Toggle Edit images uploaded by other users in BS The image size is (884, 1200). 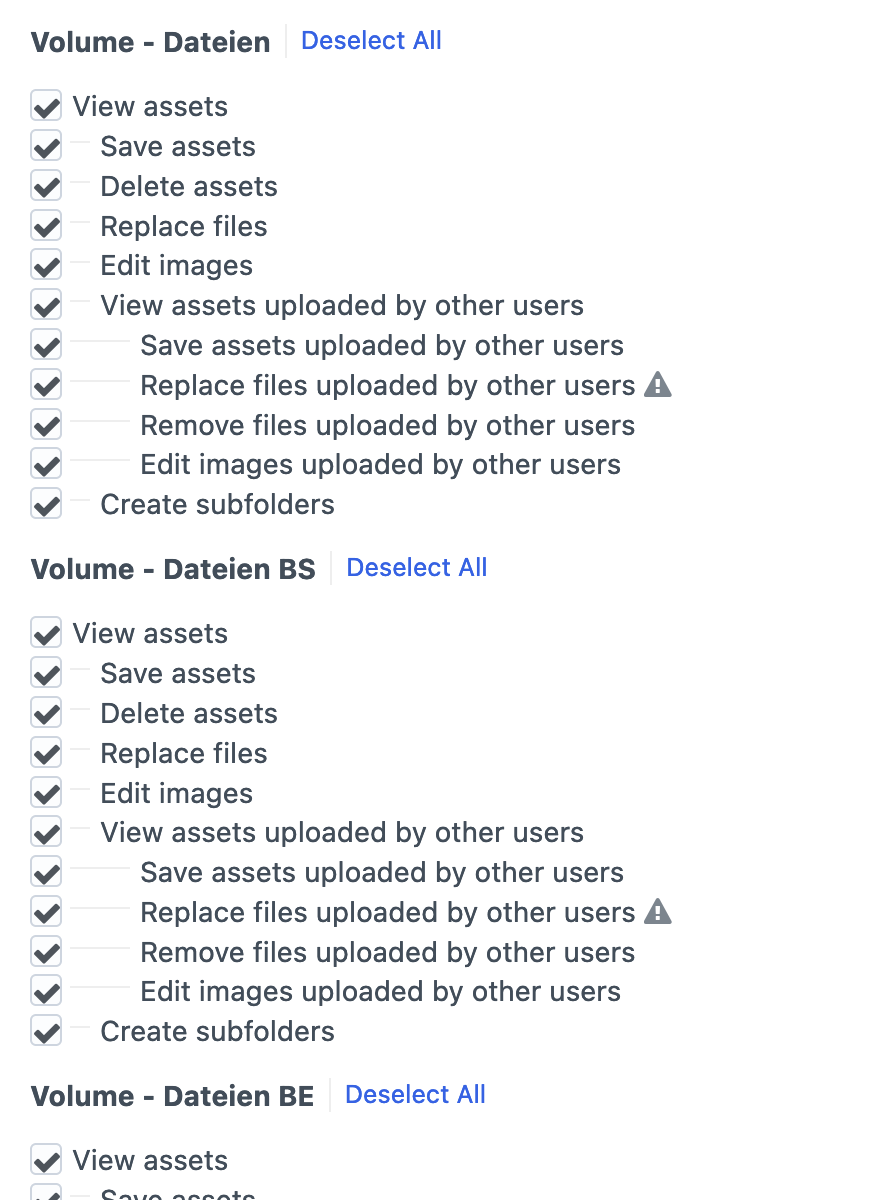tap(45, 991)
